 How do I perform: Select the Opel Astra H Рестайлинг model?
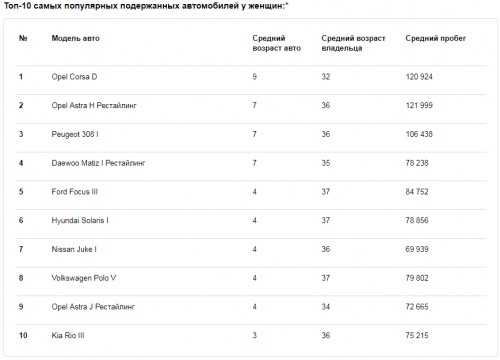(x=94, y=106)
